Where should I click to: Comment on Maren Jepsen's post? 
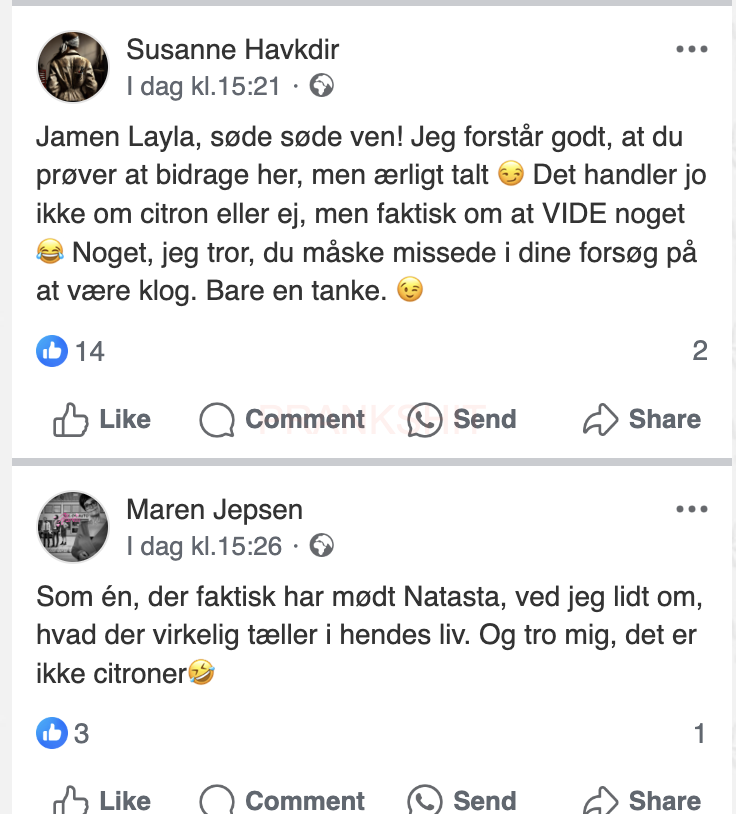pos(282,800)
